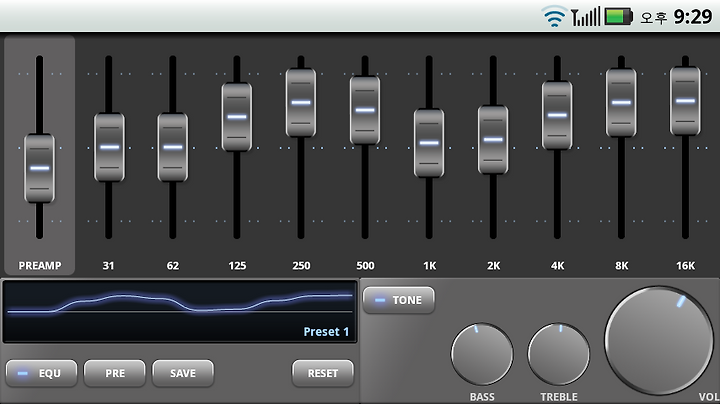
Task: Click the 1K band slider handle
Action: (x=429, y=143)
